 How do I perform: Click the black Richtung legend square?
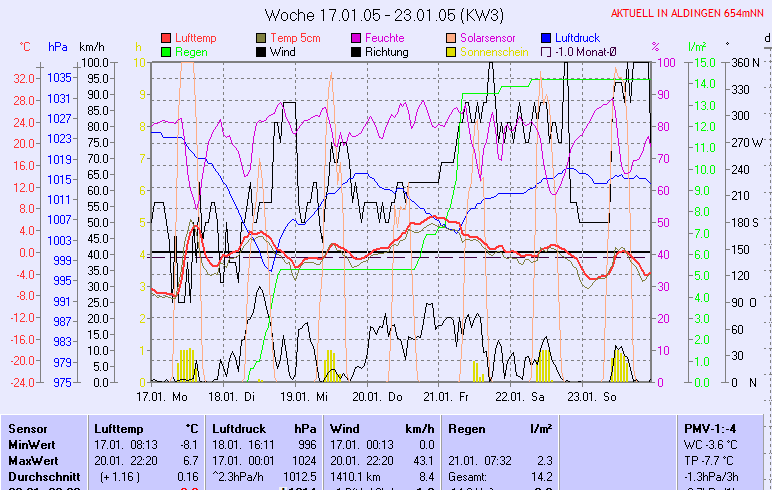(x=357, y=52)
